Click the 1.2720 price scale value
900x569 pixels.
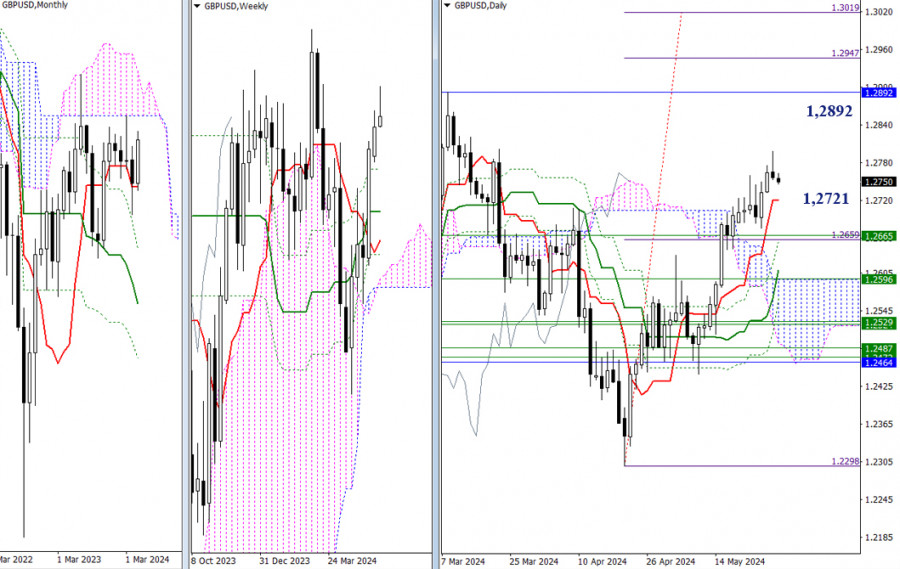coord(879,200)
